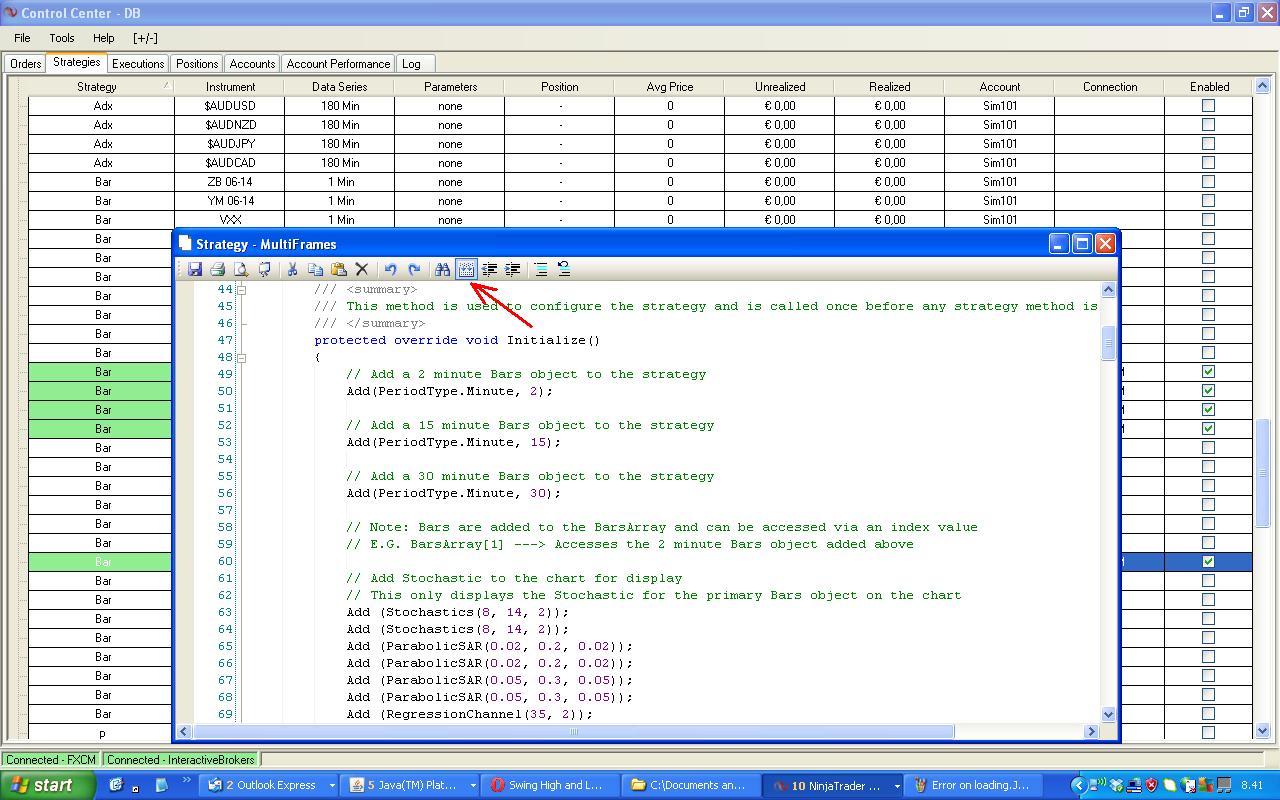Enable the Adx $AUDCAD strategy checkbox

[1208, 162]
